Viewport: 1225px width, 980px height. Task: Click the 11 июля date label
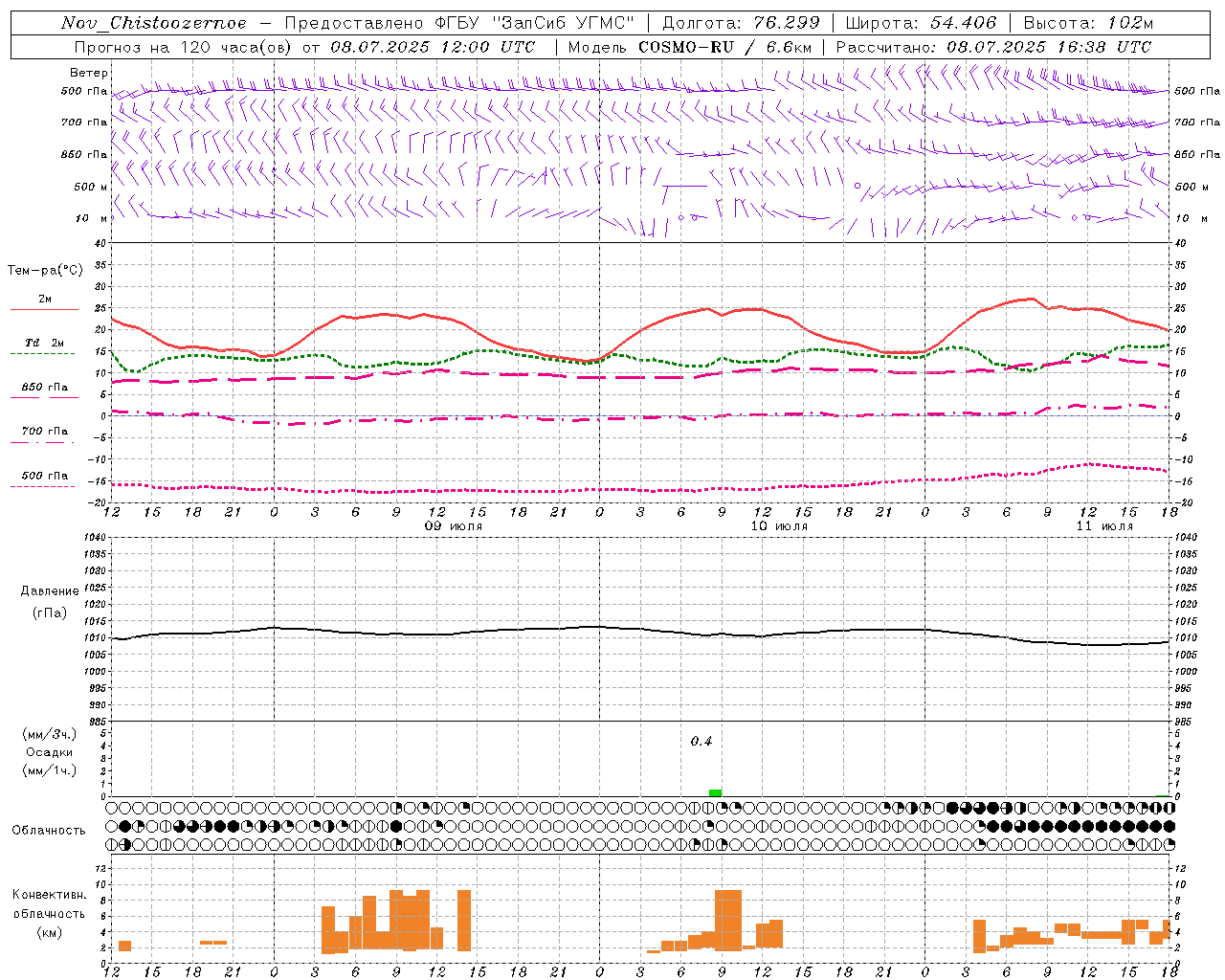pos(1104,526)
